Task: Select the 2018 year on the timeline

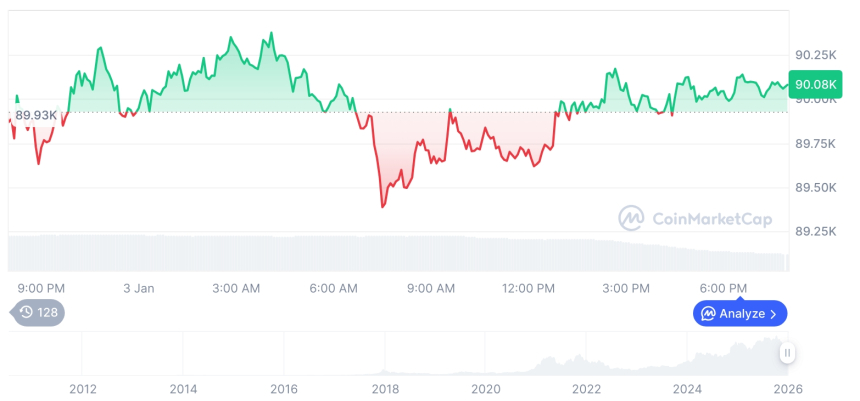Action: tap(385, 388)
